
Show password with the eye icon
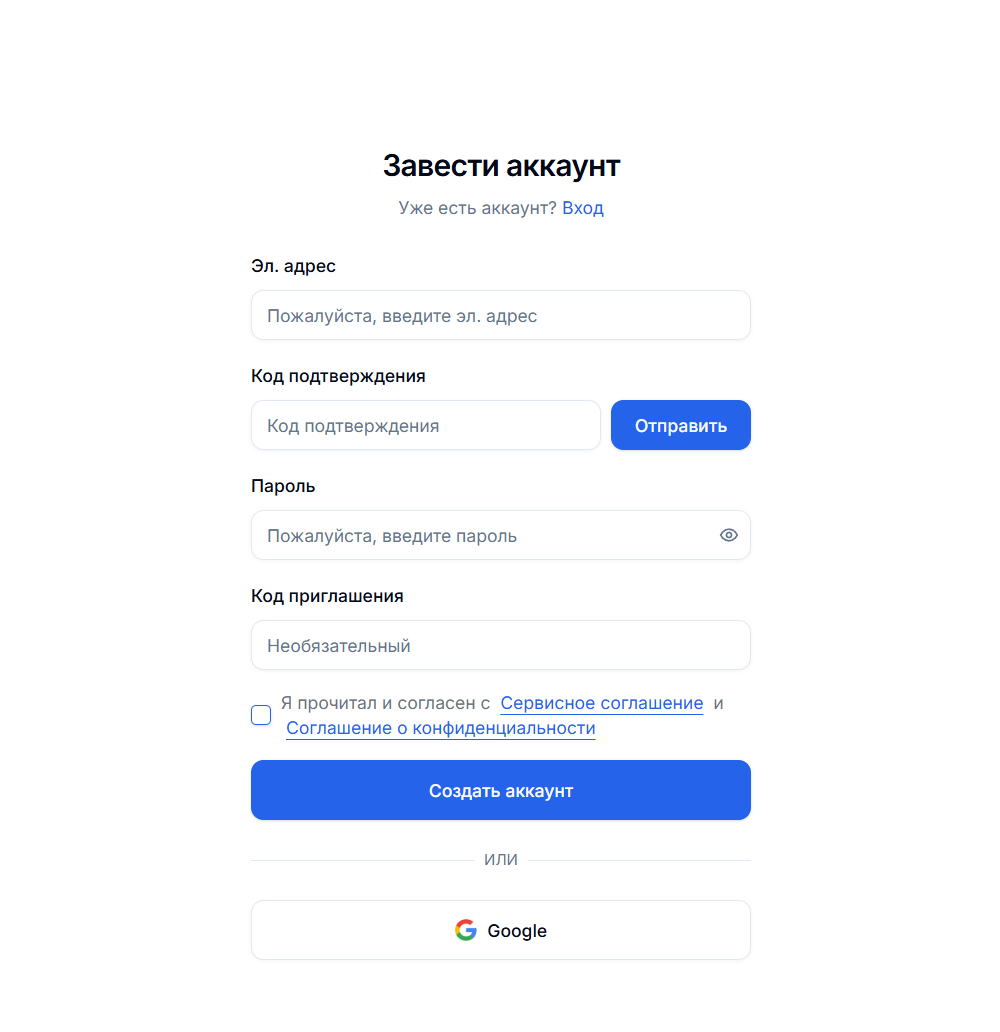coord(728,535)
